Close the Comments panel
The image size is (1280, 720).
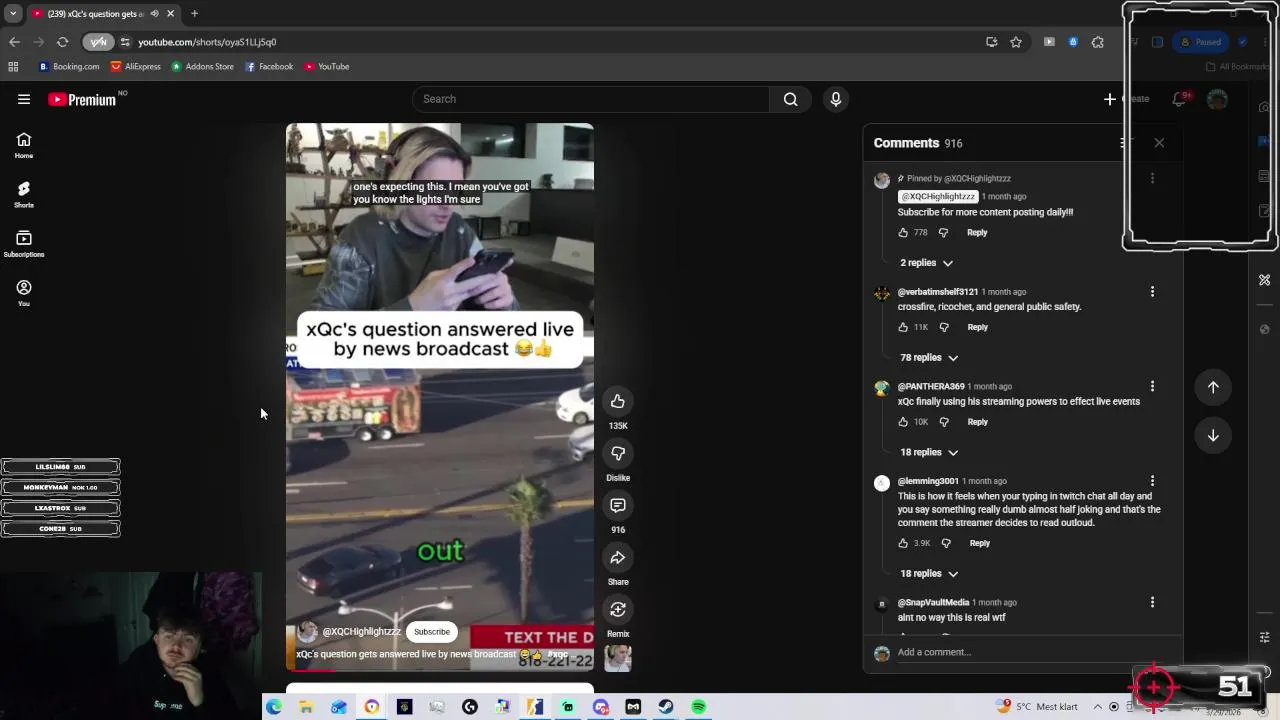point(1159,143)
